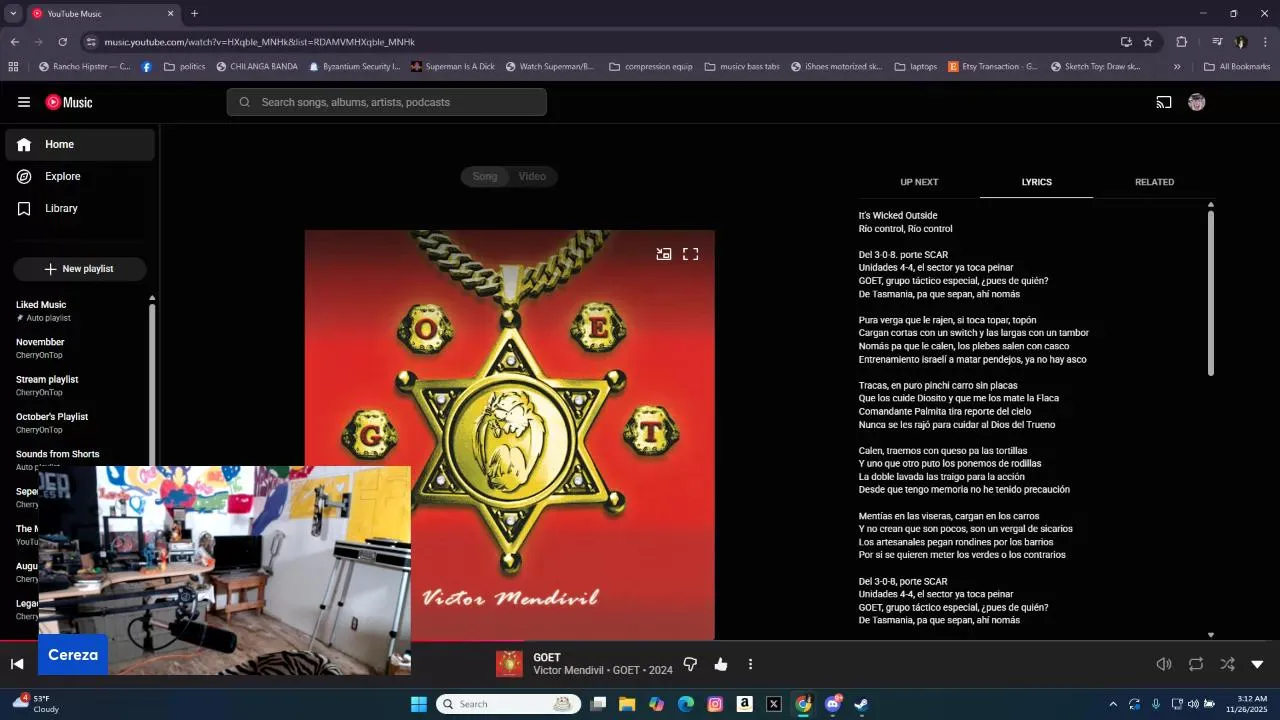Click the Cast to device icon

point(1164,102)
